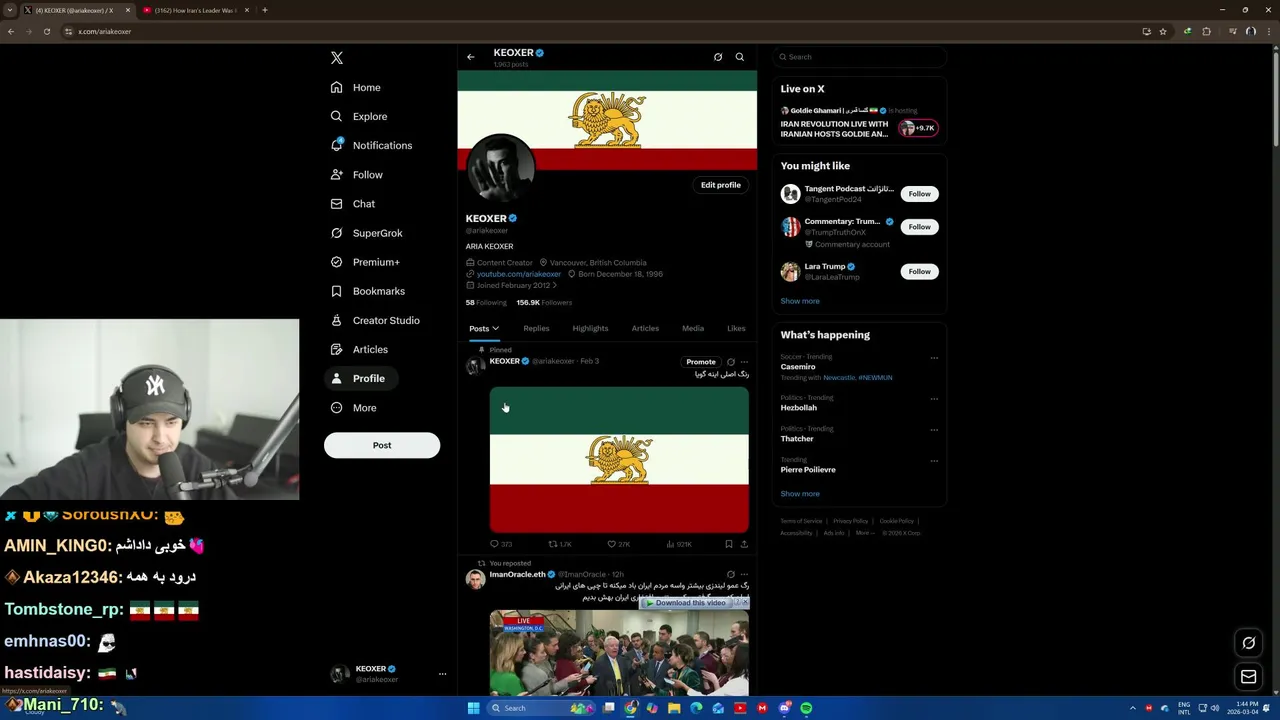Image resolution: width=1280 pixels, height=720 pixels.
Task: Open the 58 Following list
Action: (x=486, y=302)
